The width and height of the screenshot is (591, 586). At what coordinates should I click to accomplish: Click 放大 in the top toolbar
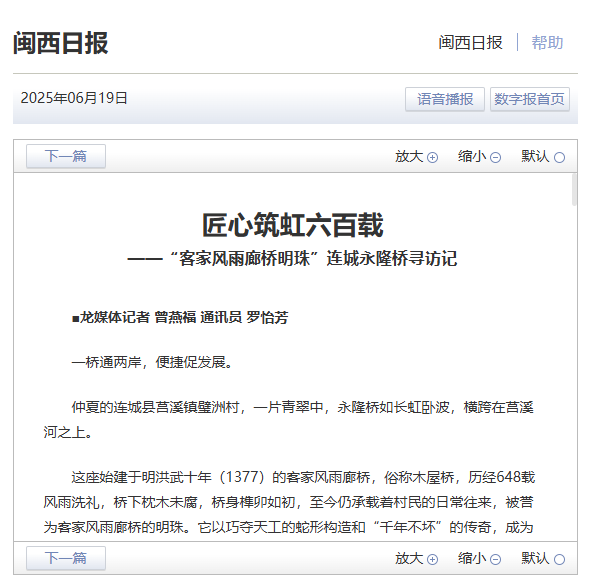tap(409, 156)
